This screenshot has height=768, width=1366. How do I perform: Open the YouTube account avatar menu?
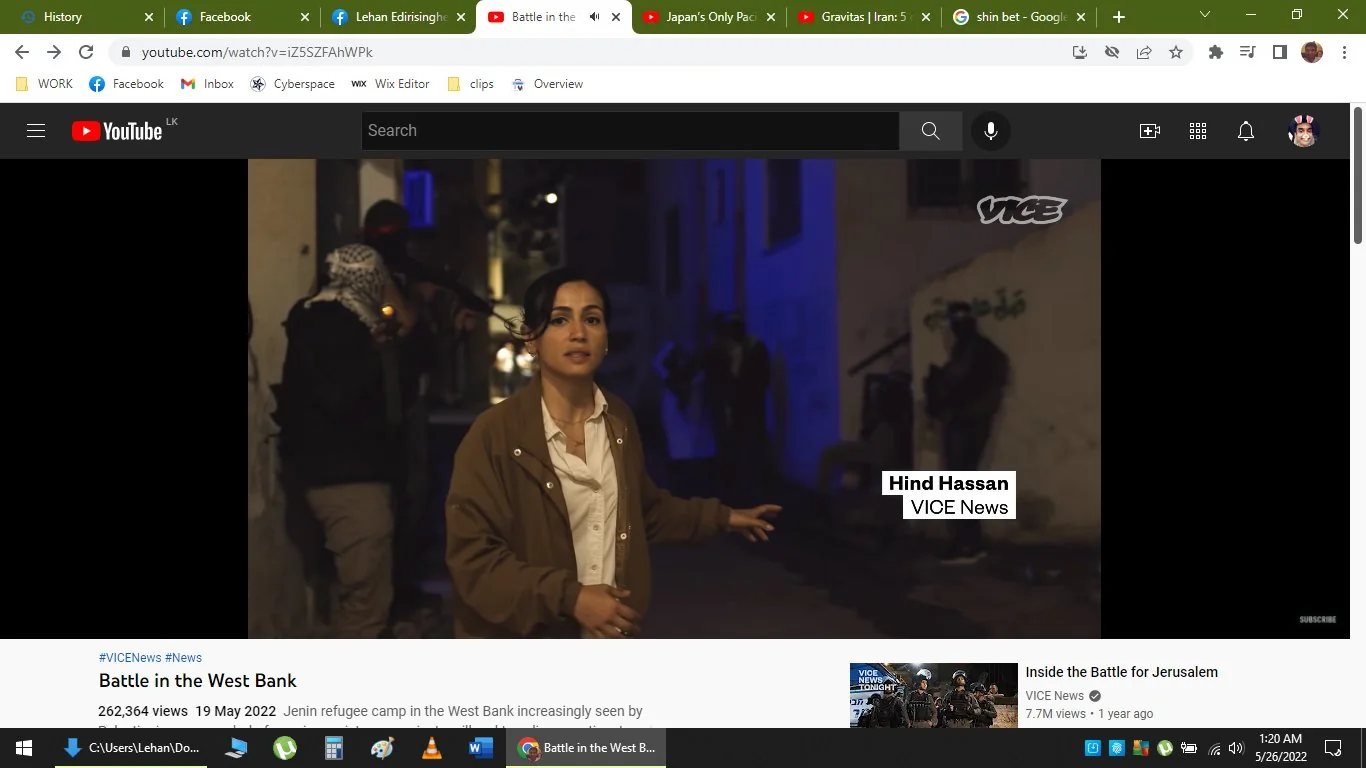click(x=1303, y=131)
